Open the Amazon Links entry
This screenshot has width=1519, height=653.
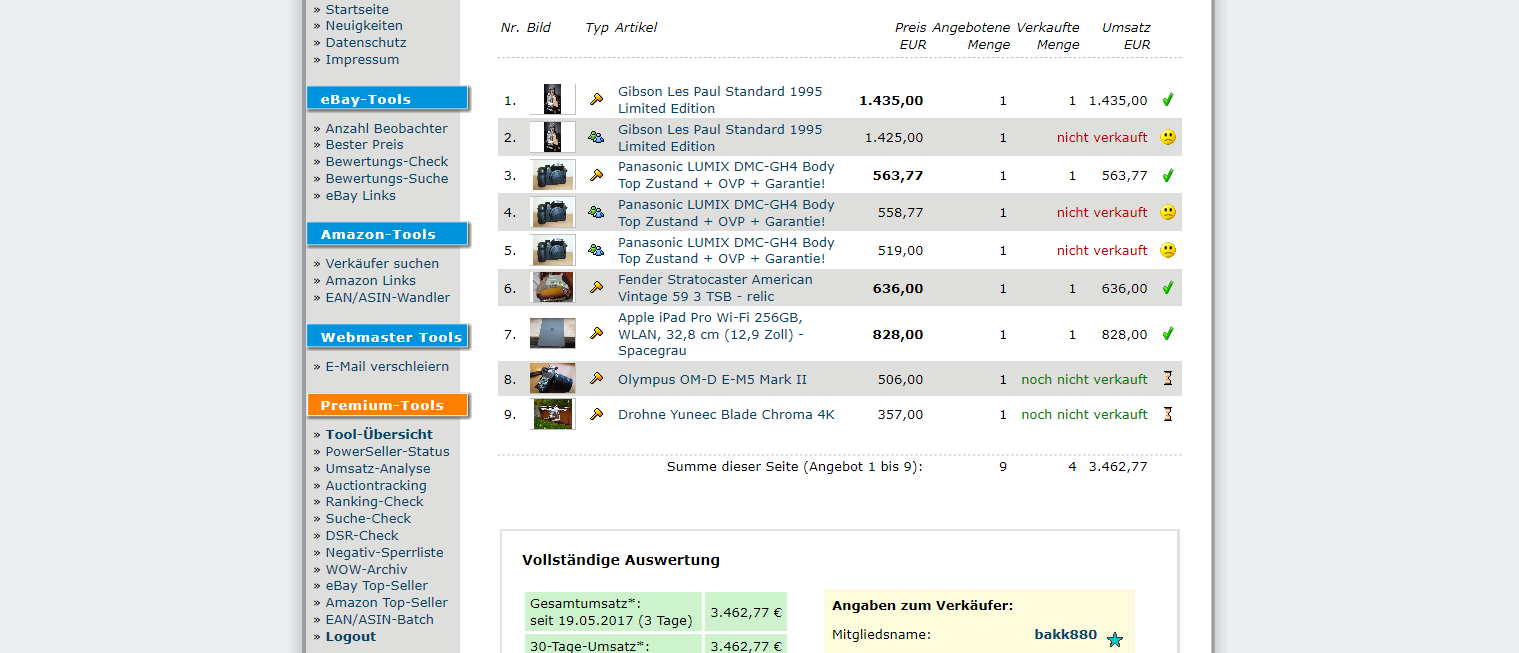[x=371, y=281]
